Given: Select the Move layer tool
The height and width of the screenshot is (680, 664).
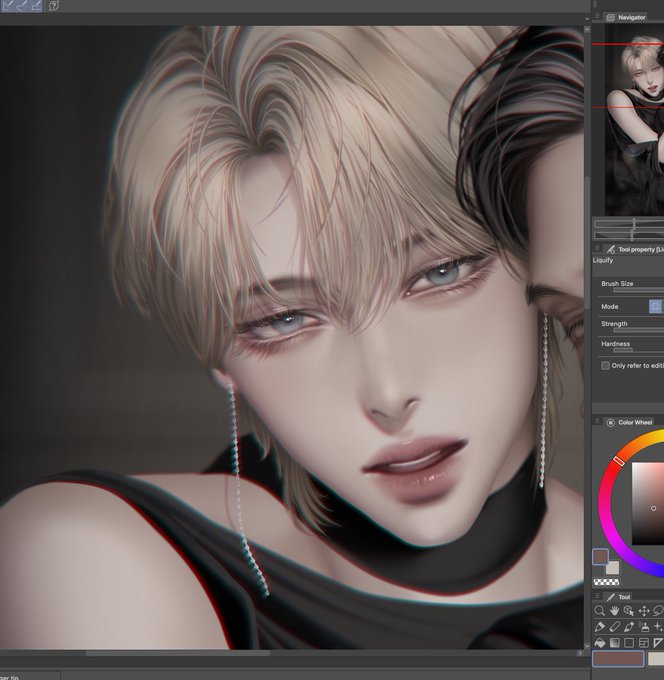Looking at the screenshot, I should point(644,611).
